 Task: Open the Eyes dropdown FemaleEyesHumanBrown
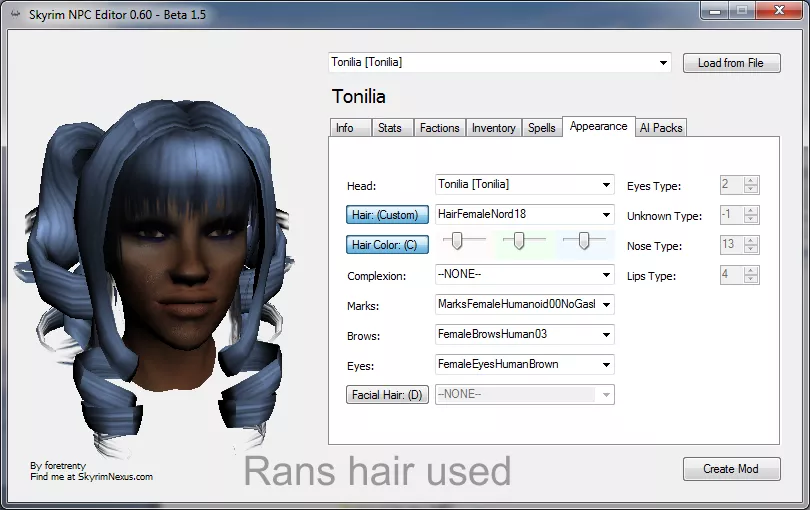524,364
